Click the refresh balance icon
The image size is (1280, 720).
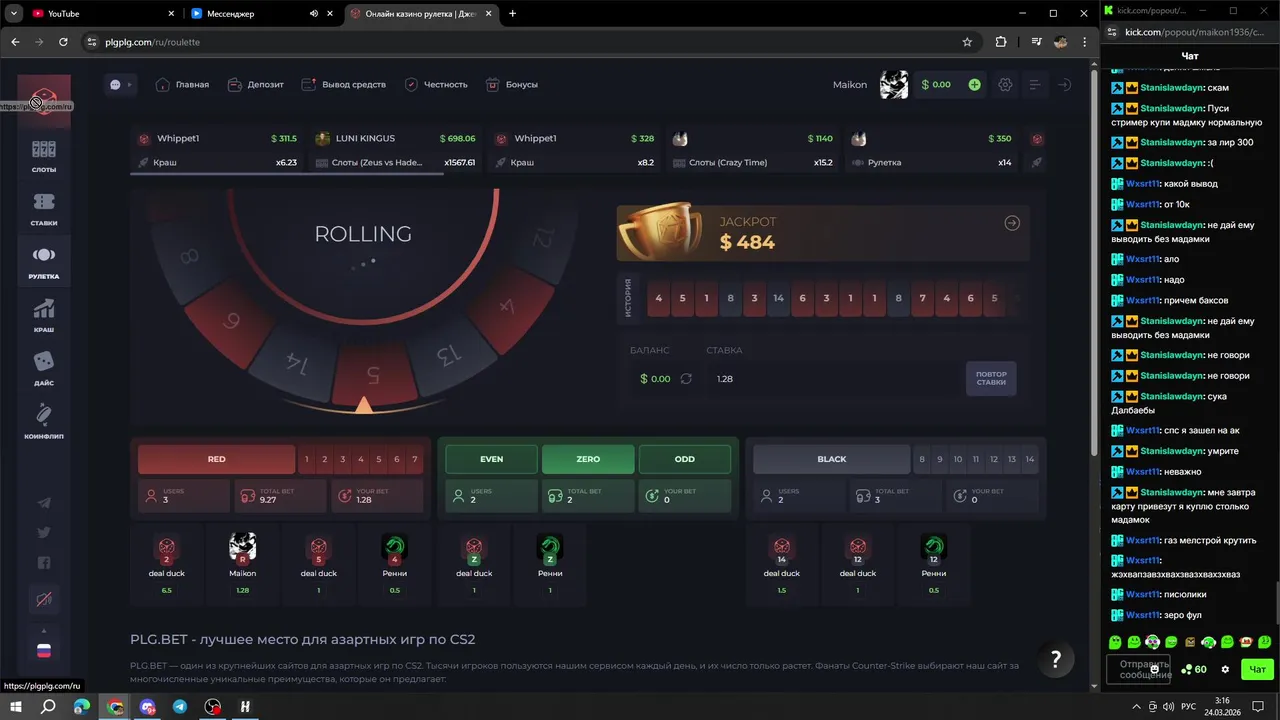click(x=686, y=379)
